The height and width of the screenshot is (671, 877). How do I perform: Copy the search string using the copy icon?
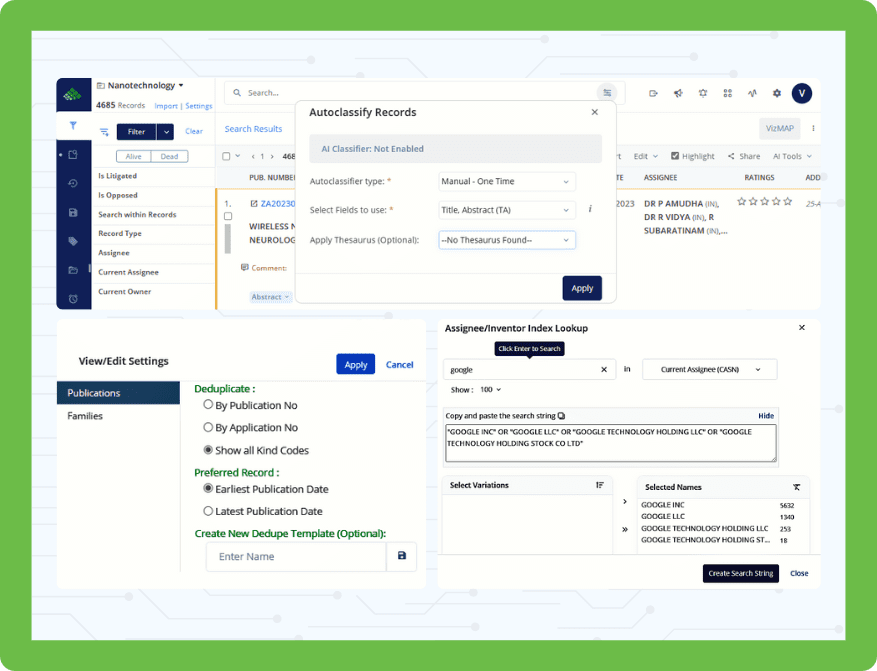coord(562,416)
